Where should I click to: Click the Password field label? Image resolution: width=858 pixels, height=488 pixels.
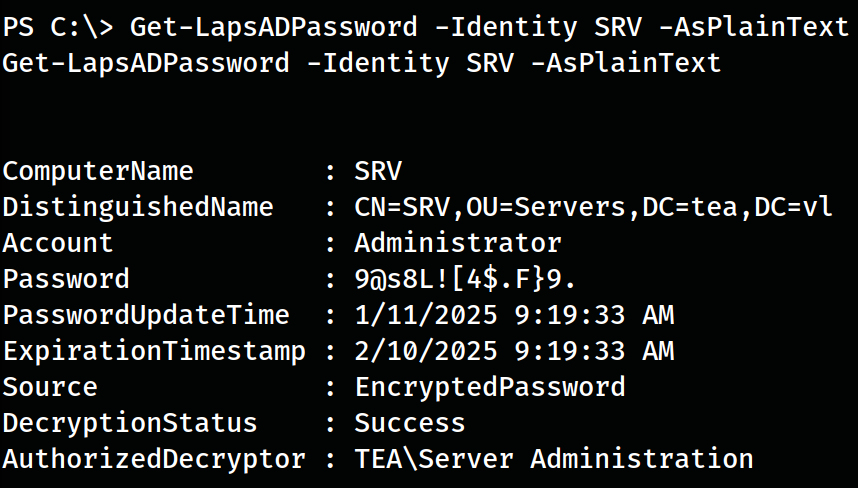(66, 279)
